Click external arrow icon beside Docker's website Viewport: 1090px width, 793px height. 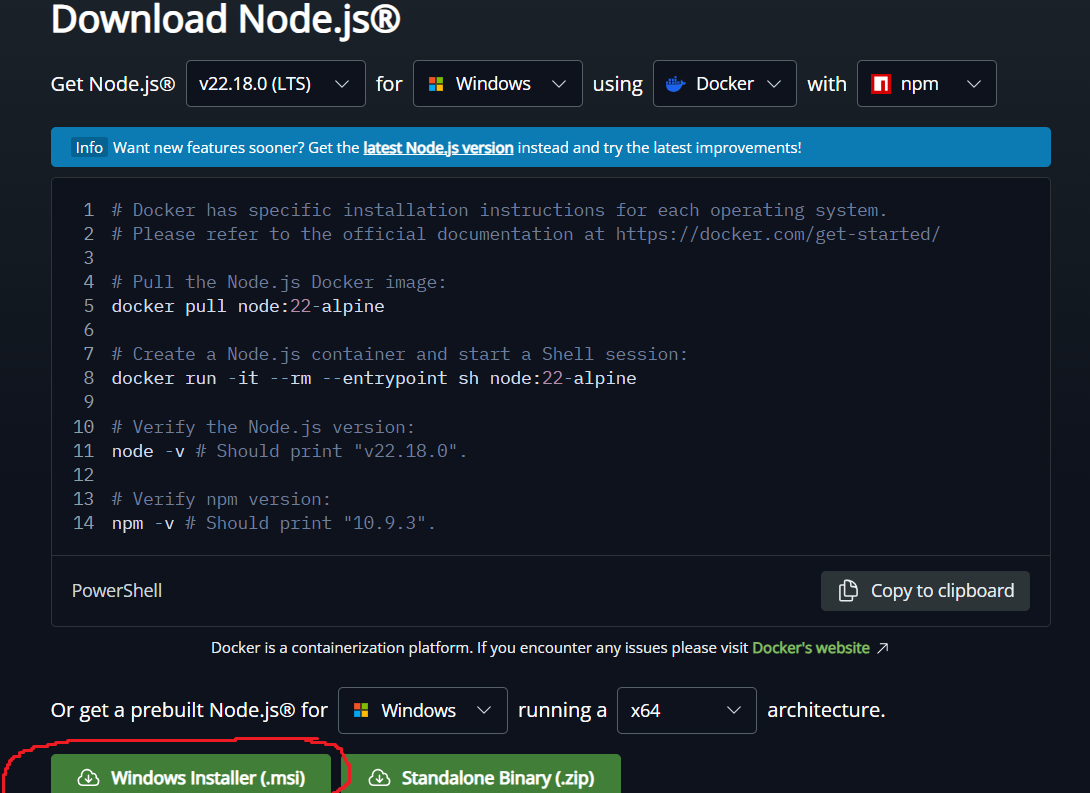point(882,648)
